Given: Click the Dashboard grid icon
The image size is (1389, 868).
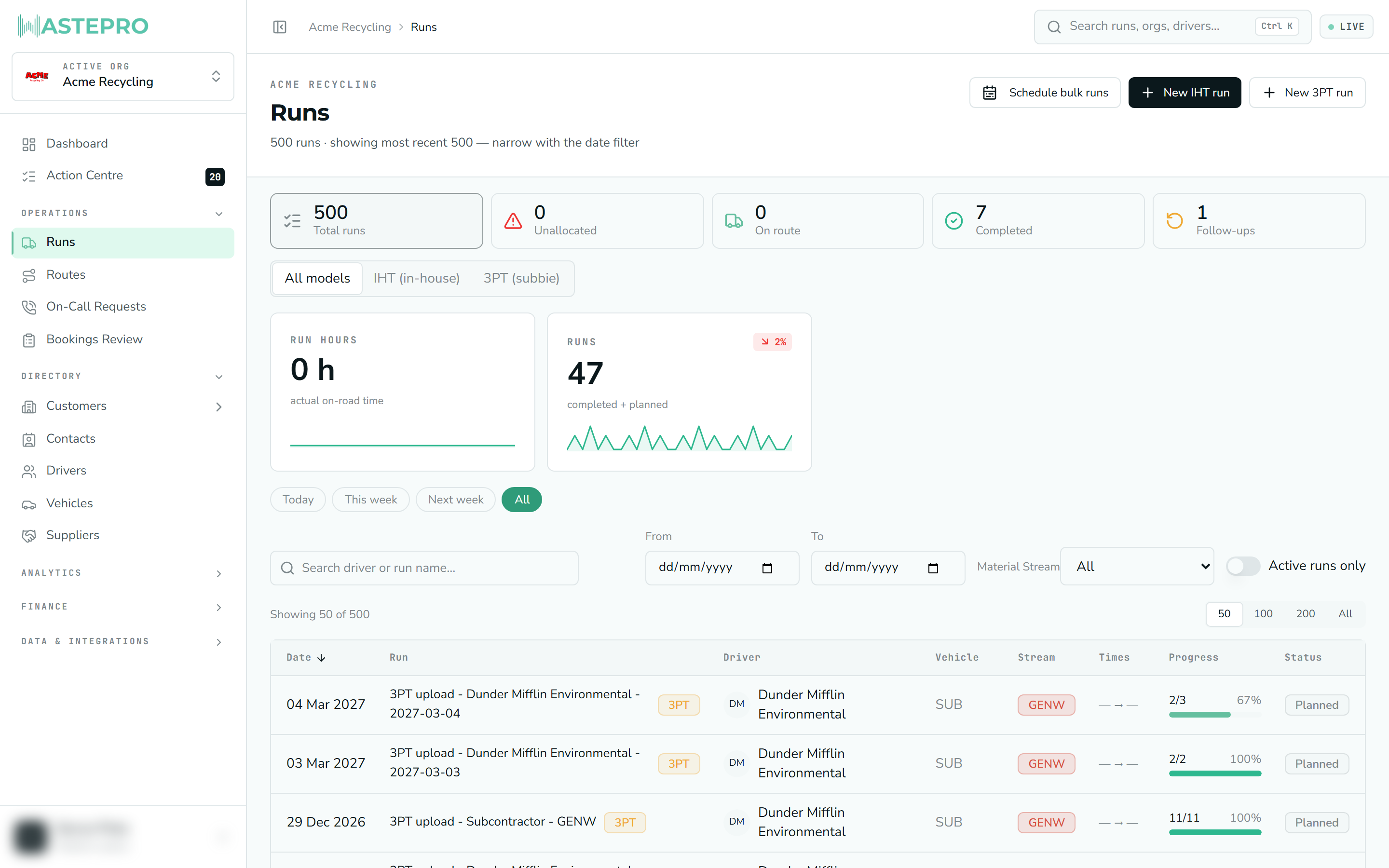Looking at the screenshot, I should coord(29,144).
